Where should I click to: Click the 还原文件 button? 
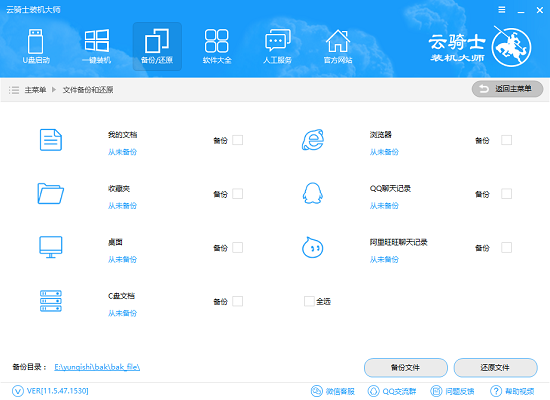click(495, 367)
